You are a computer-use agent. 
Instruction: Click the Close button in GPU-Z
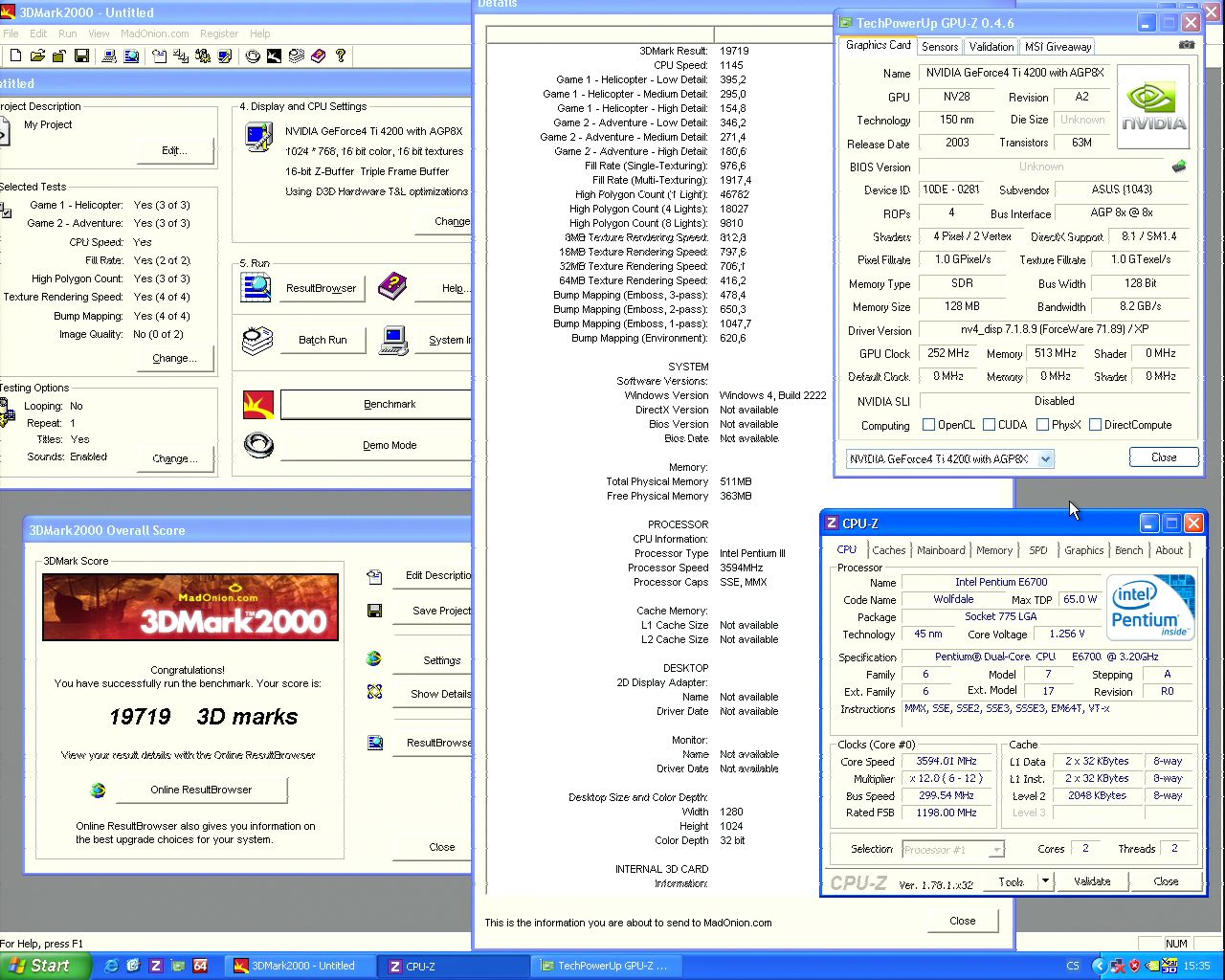(x=1164, y=457)
